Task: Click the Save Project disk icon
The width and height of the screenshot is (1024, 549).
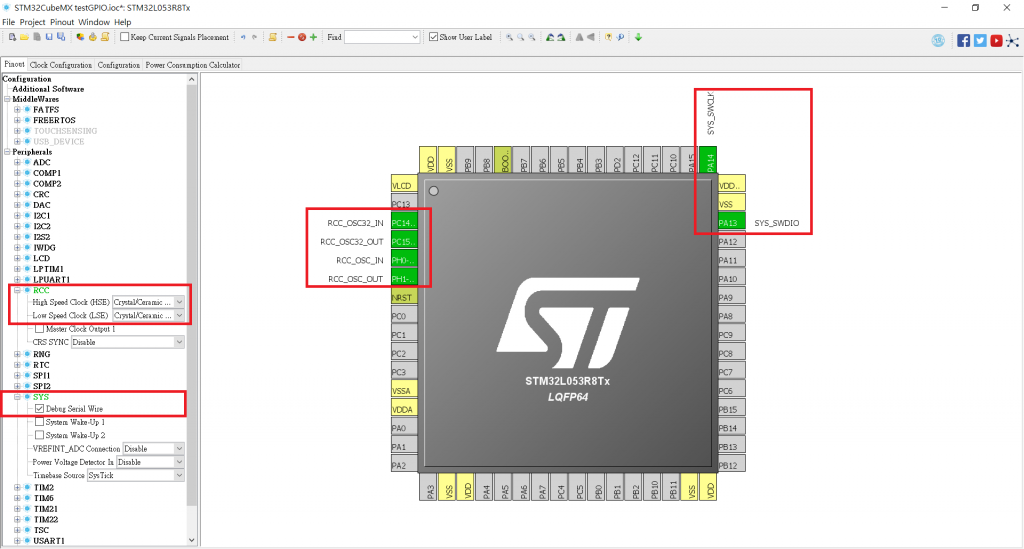Action: pos(49,37)
